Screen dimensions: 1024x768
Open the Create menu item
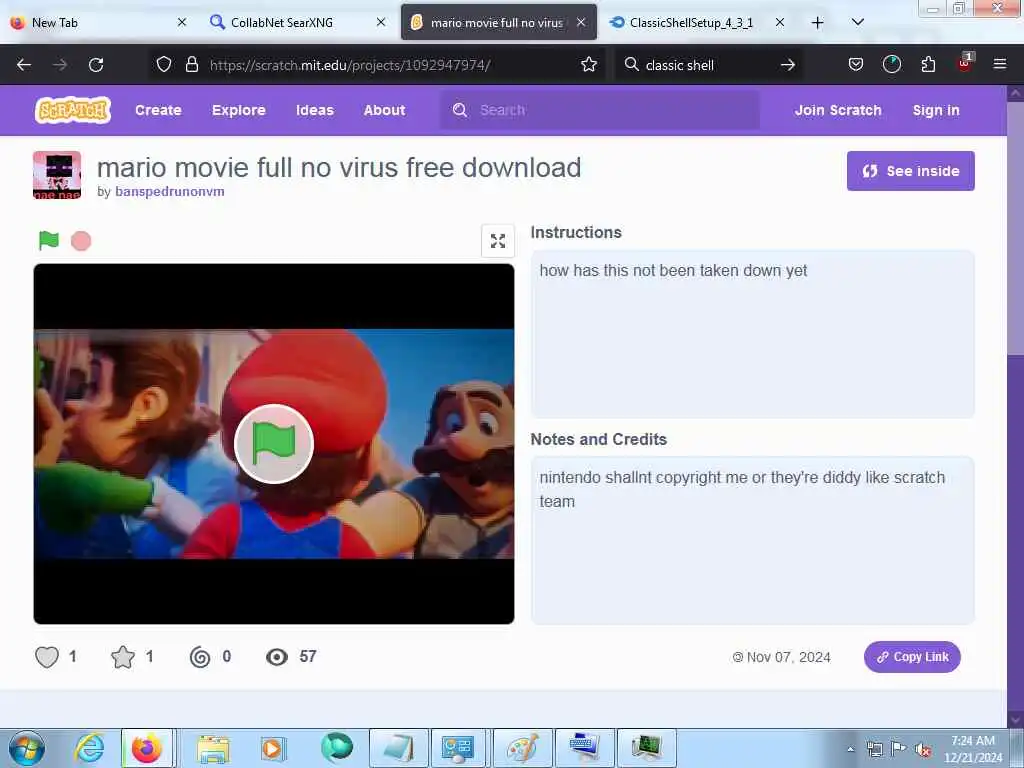[x=158, y=110]
